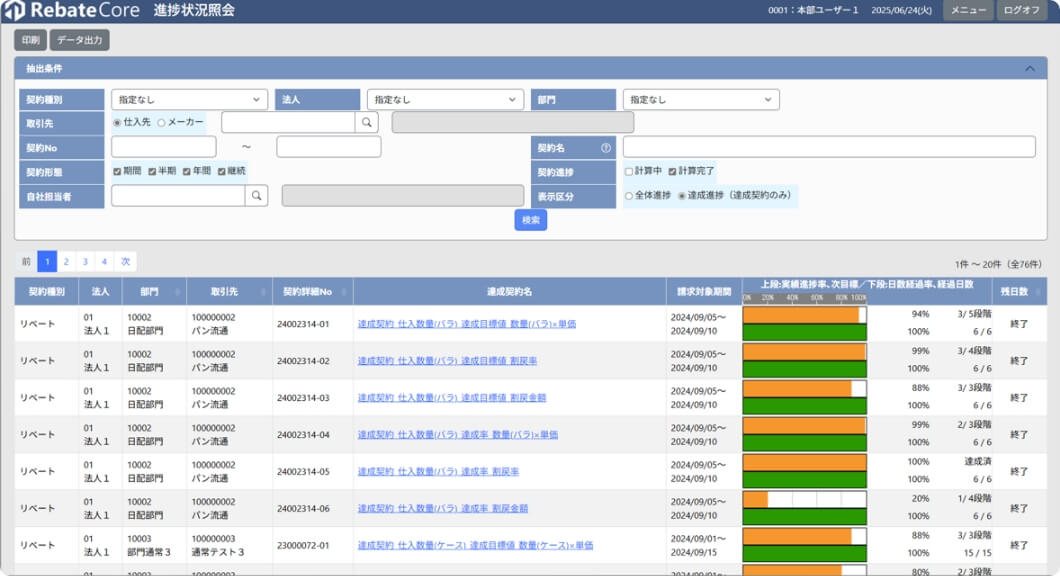Open the メニュー button in header

968,11
